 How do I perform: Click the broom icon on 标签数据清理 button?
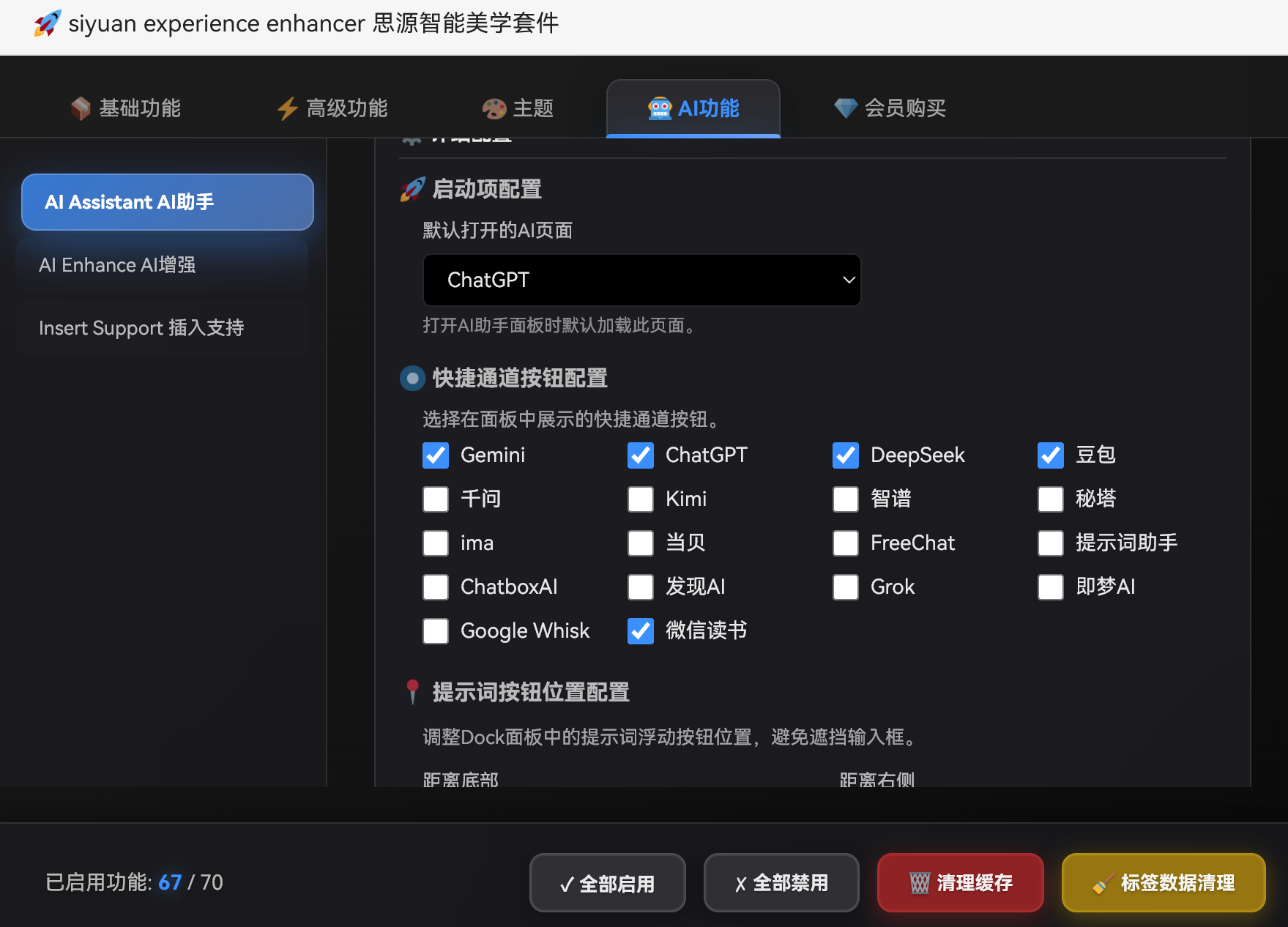coord(1103,883)
